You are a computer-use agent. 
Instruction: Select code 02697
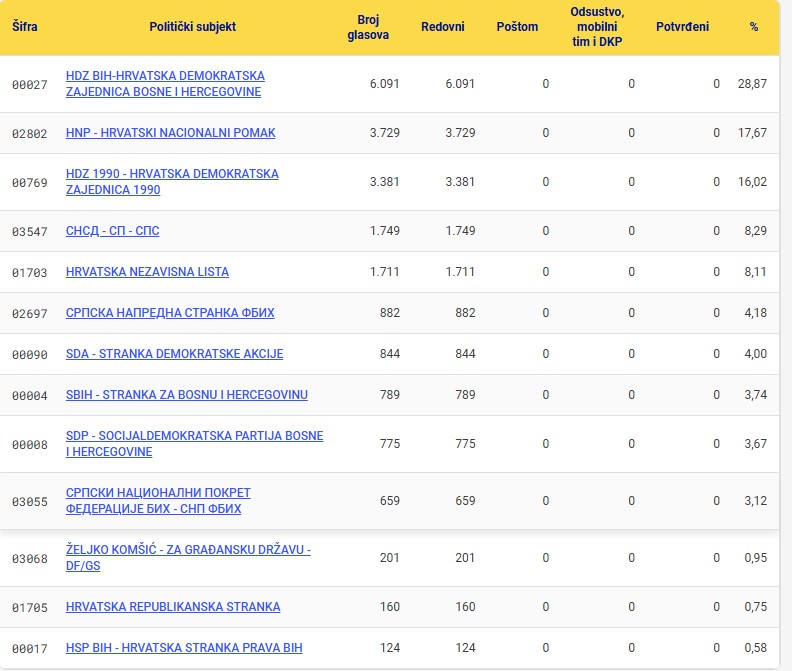30,313
